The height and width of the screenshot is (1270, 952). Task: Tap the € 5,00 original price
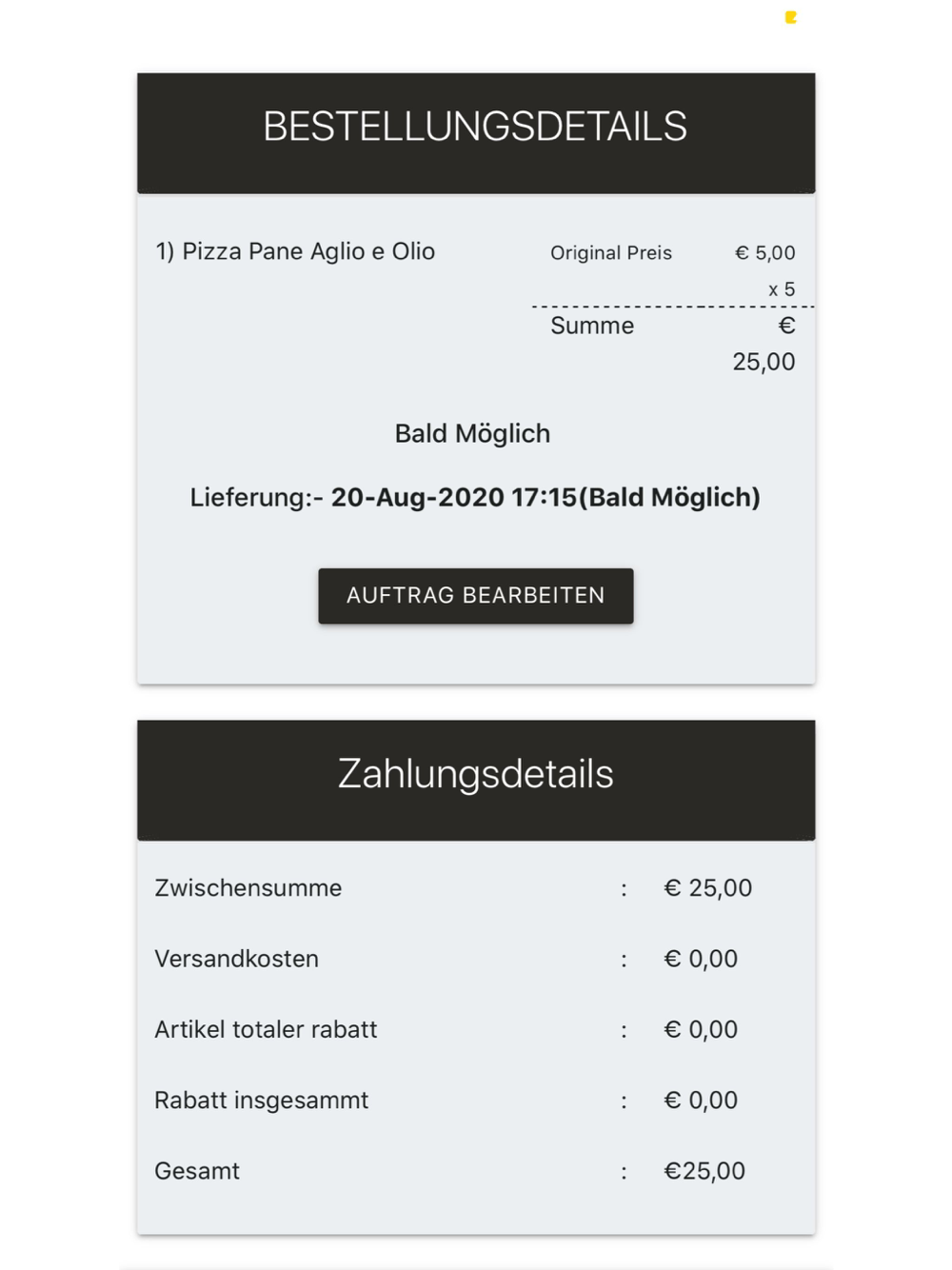pyautogui.click(x=764, y=253)
